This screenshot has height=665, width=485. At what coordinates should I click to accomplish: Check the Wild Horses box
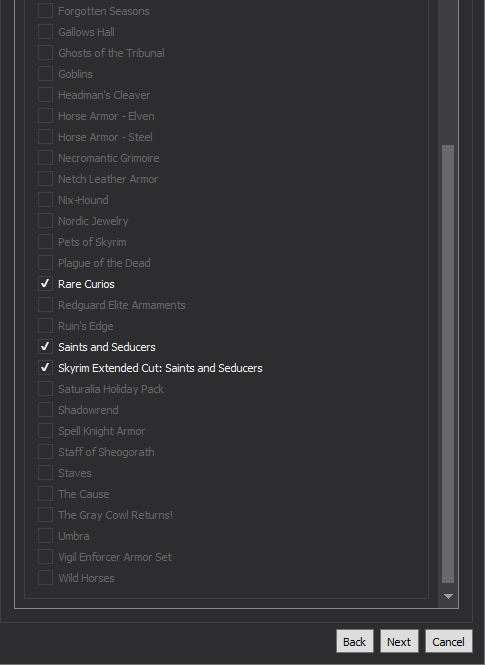tap(45, 578)
